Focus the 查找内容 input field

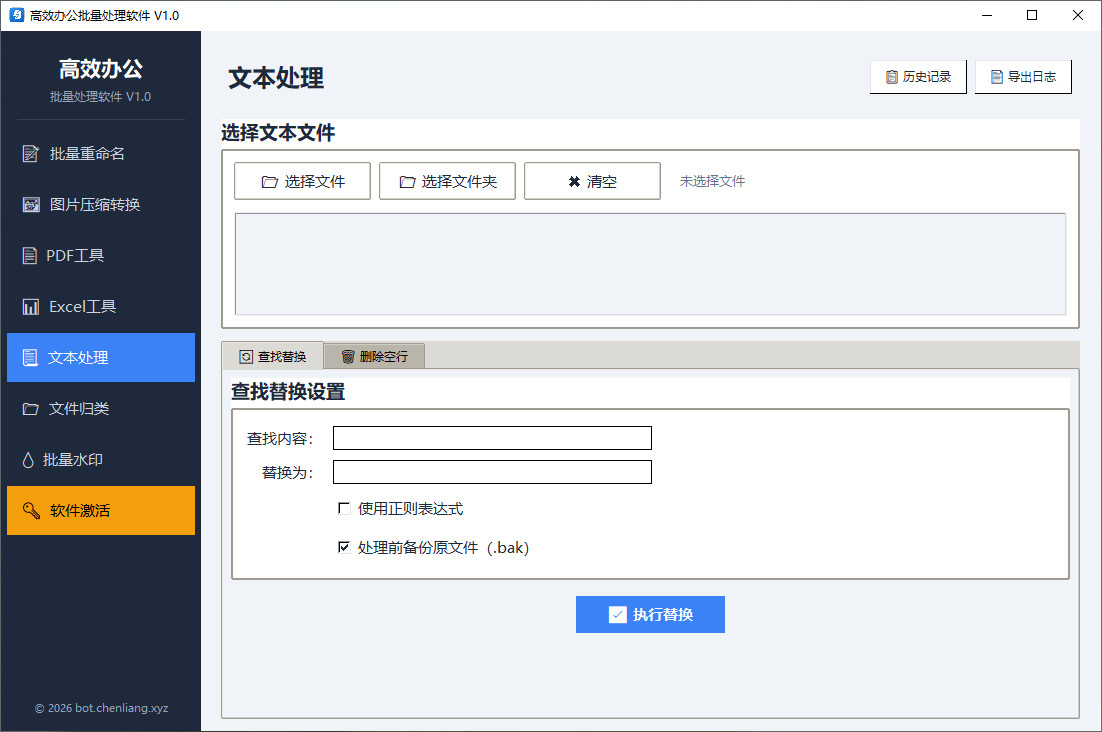point(492,438)
